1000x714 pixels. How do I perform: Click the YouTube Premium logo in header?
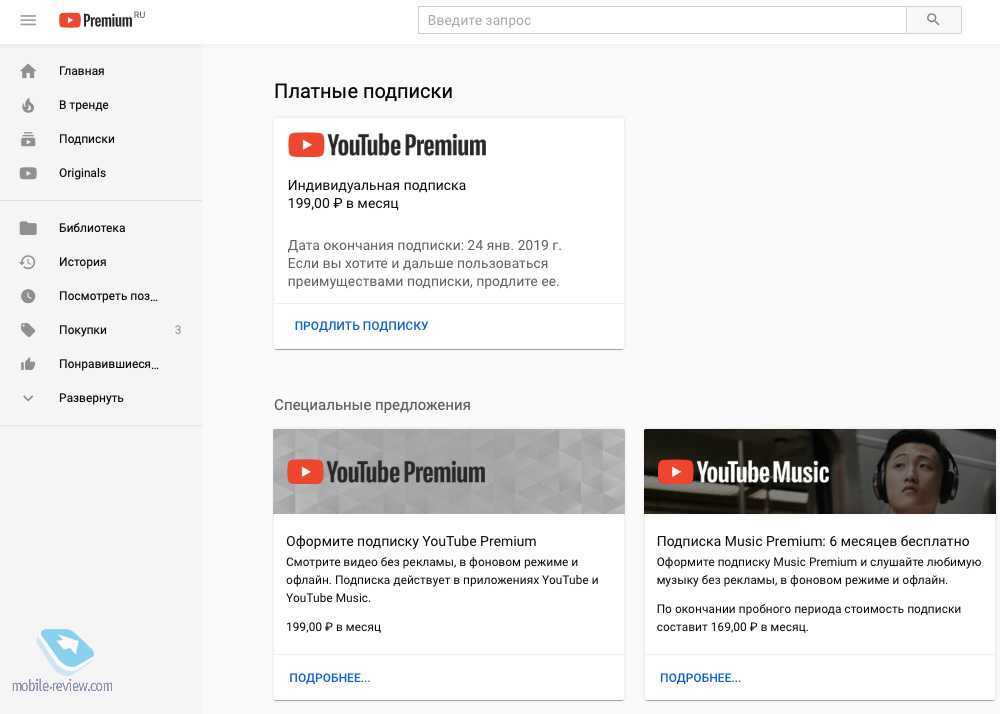[102, 20]
